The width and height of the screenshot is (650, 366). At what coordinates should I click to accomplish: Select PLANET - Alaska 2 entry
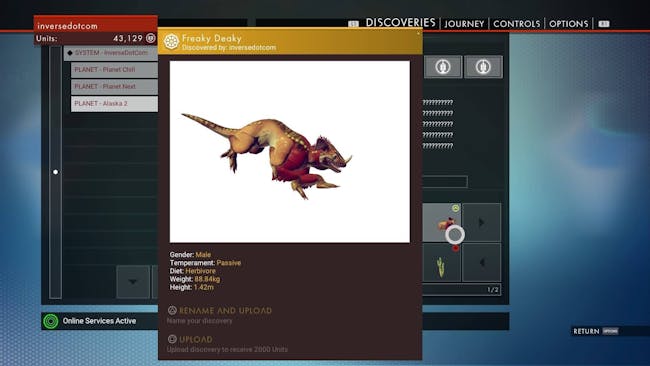(x=114, y=104)
